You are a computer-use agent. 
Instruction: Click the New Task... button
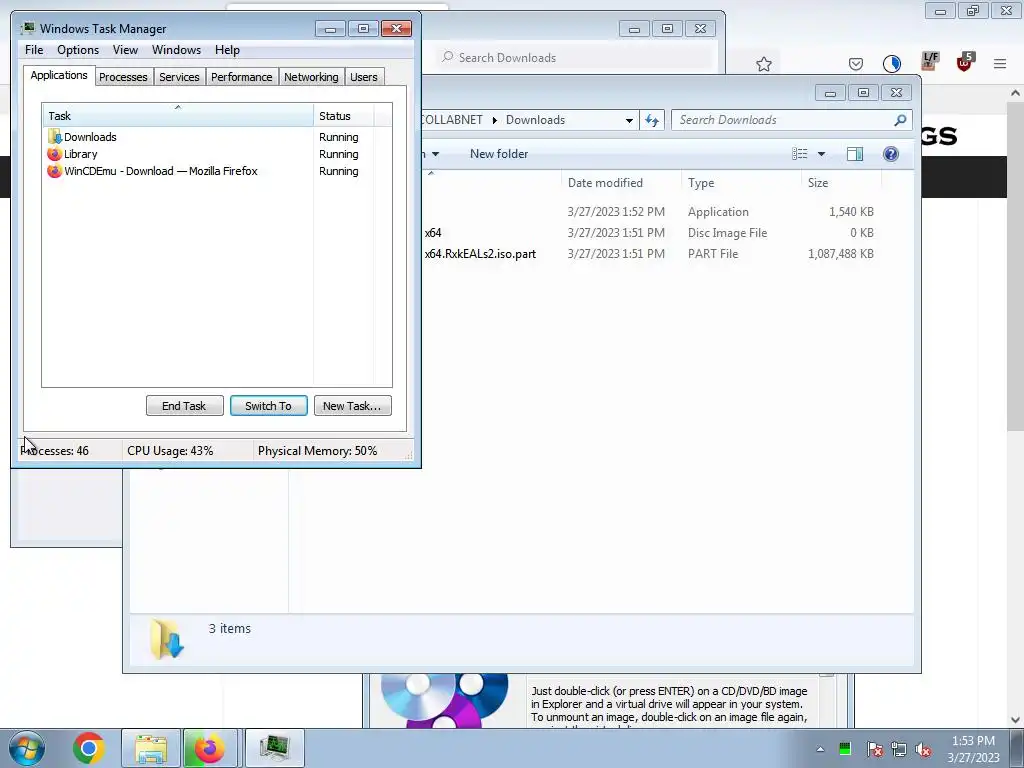pyautogui.click(x=353, y=406)
